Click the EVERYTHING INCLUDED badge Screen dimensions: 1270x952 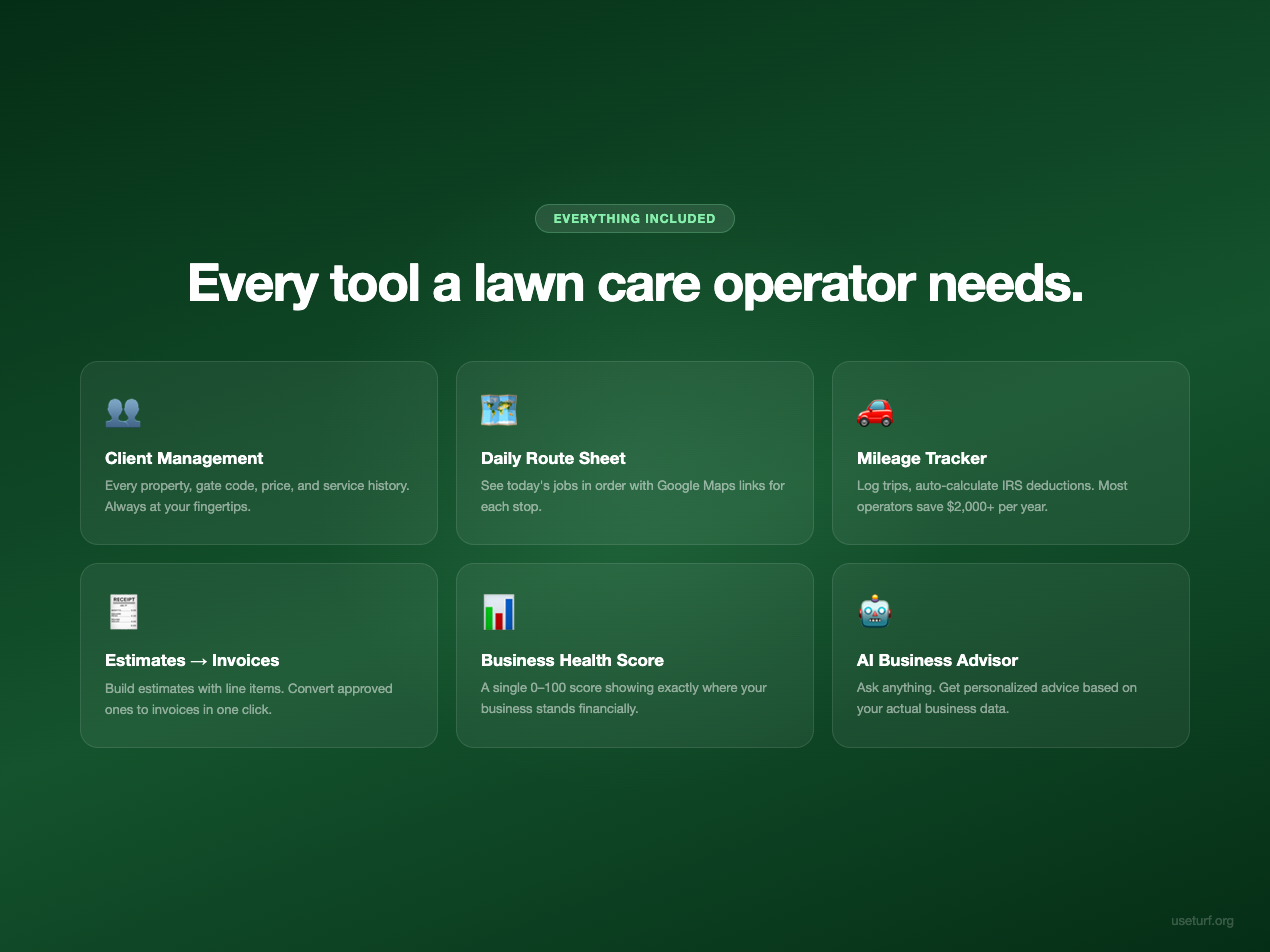[635, 218]
